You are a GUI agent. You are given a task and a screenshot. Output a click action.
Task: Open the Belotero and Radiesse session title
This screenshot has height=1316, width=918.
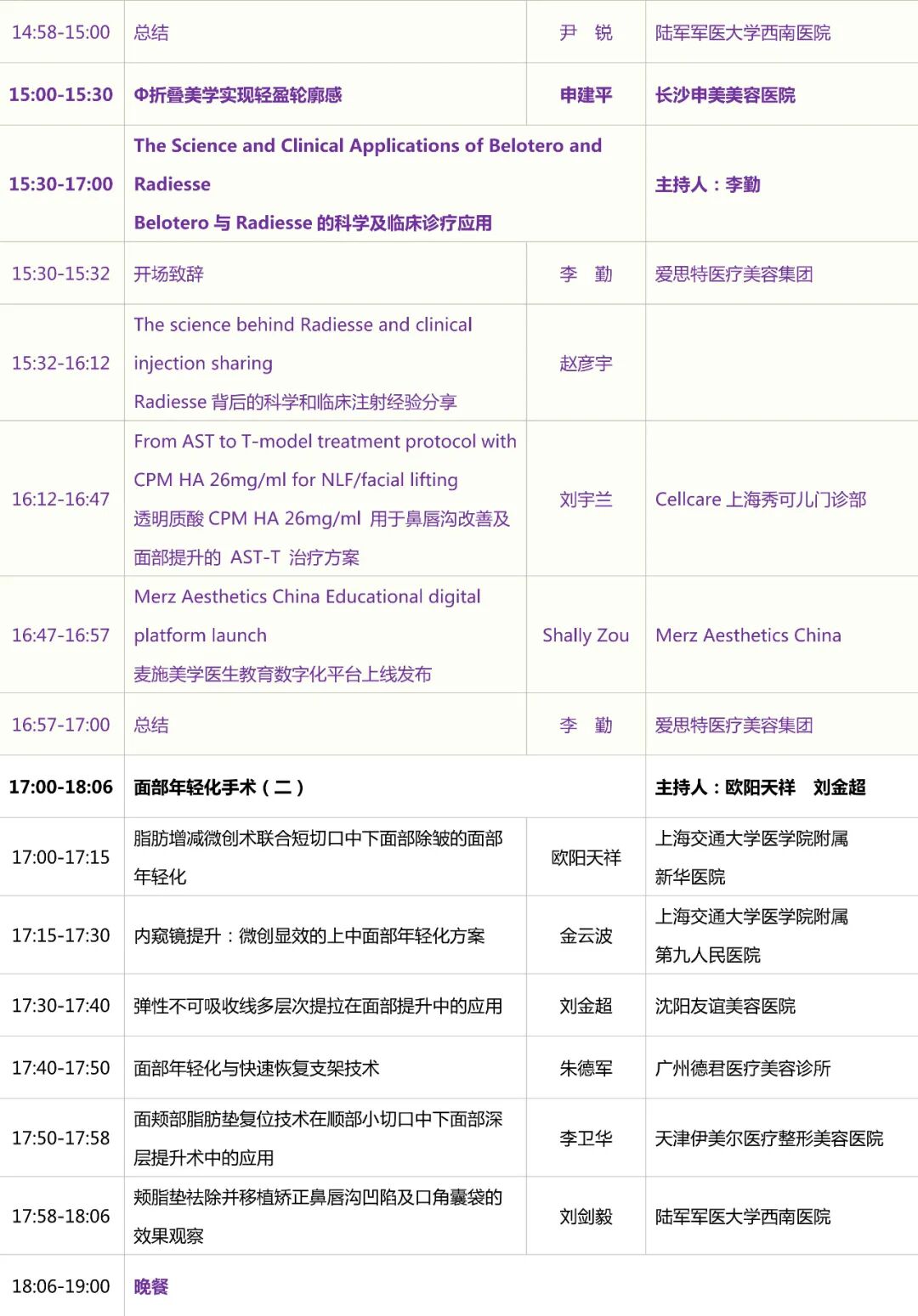pos(365,184)
